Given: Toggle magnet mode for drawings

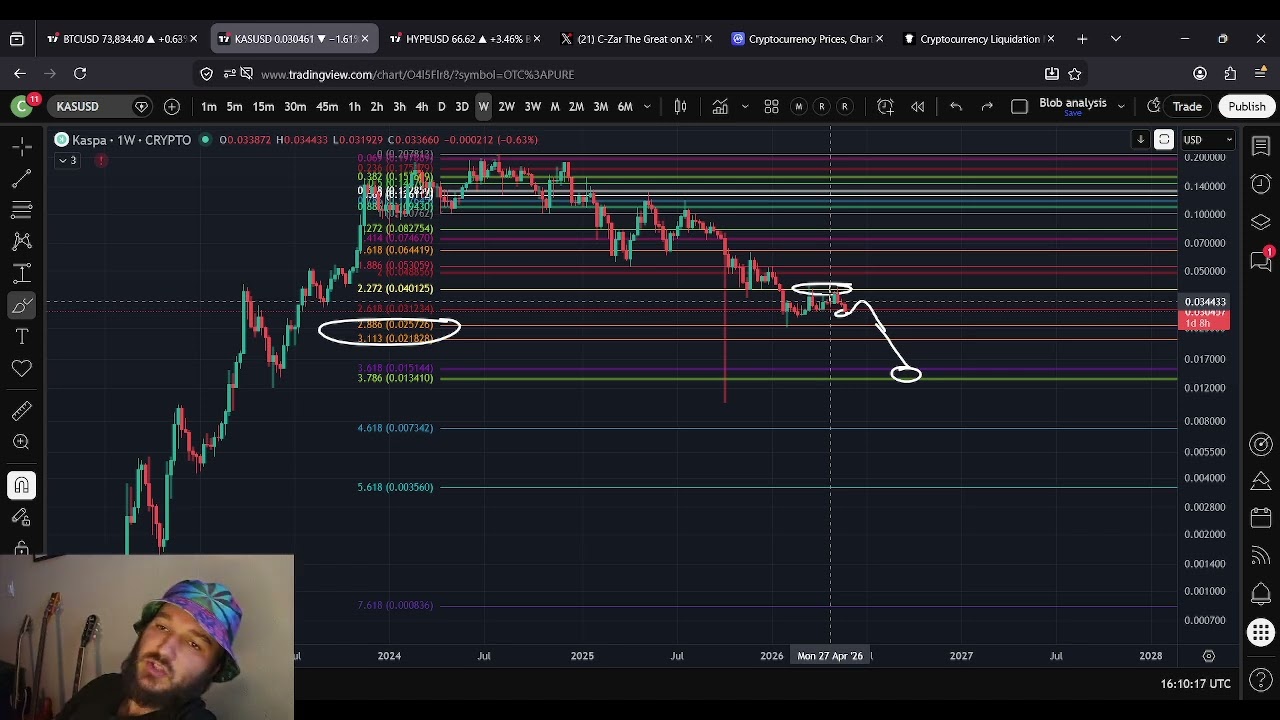Looking at the screenshot, I should pos(21,485).
